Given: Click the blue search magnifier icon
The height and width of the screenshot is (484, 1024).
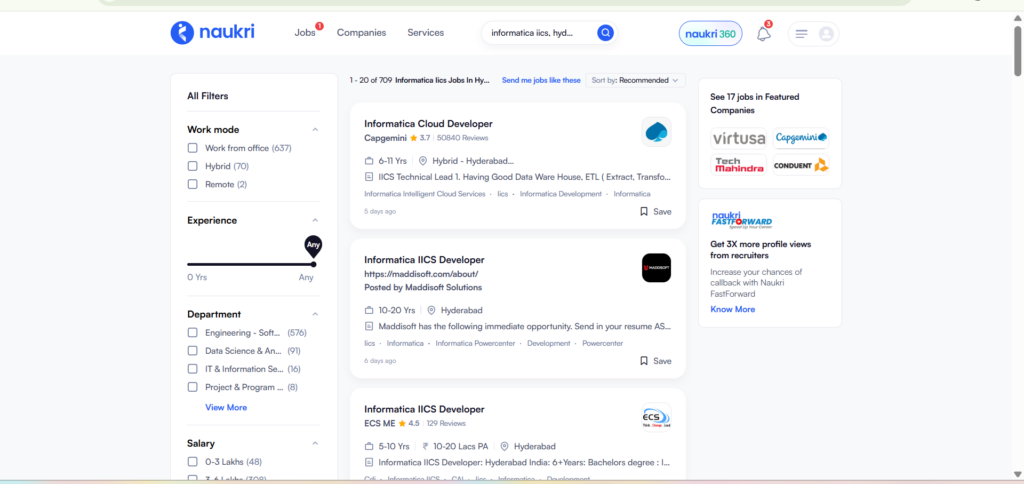Looking at the screenshot, I should point(605,33).
